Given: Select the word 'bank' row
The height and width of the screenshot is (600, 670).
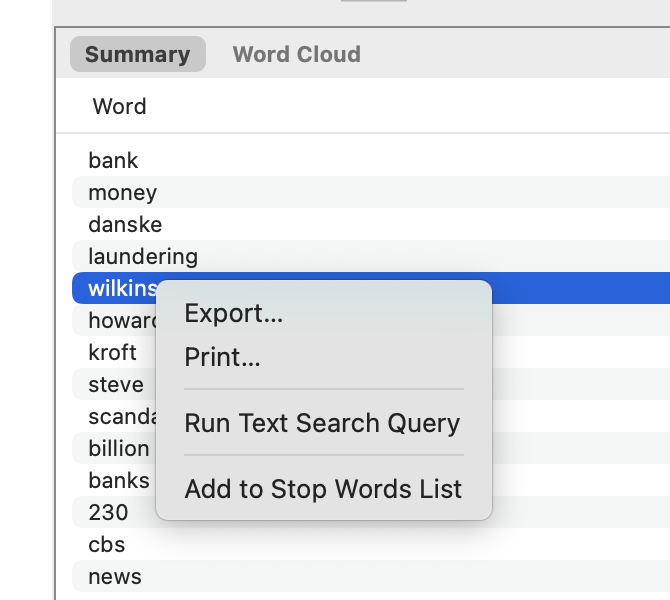Looking at the screenshot, I should pyautogui.click(x=113, y=160).
